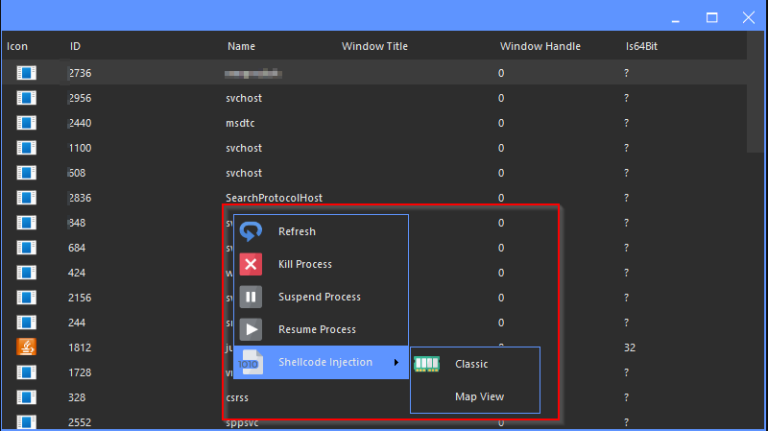Click the Window Title column header
This screenshot has width=768, height=431.
(x=375, y=46)
